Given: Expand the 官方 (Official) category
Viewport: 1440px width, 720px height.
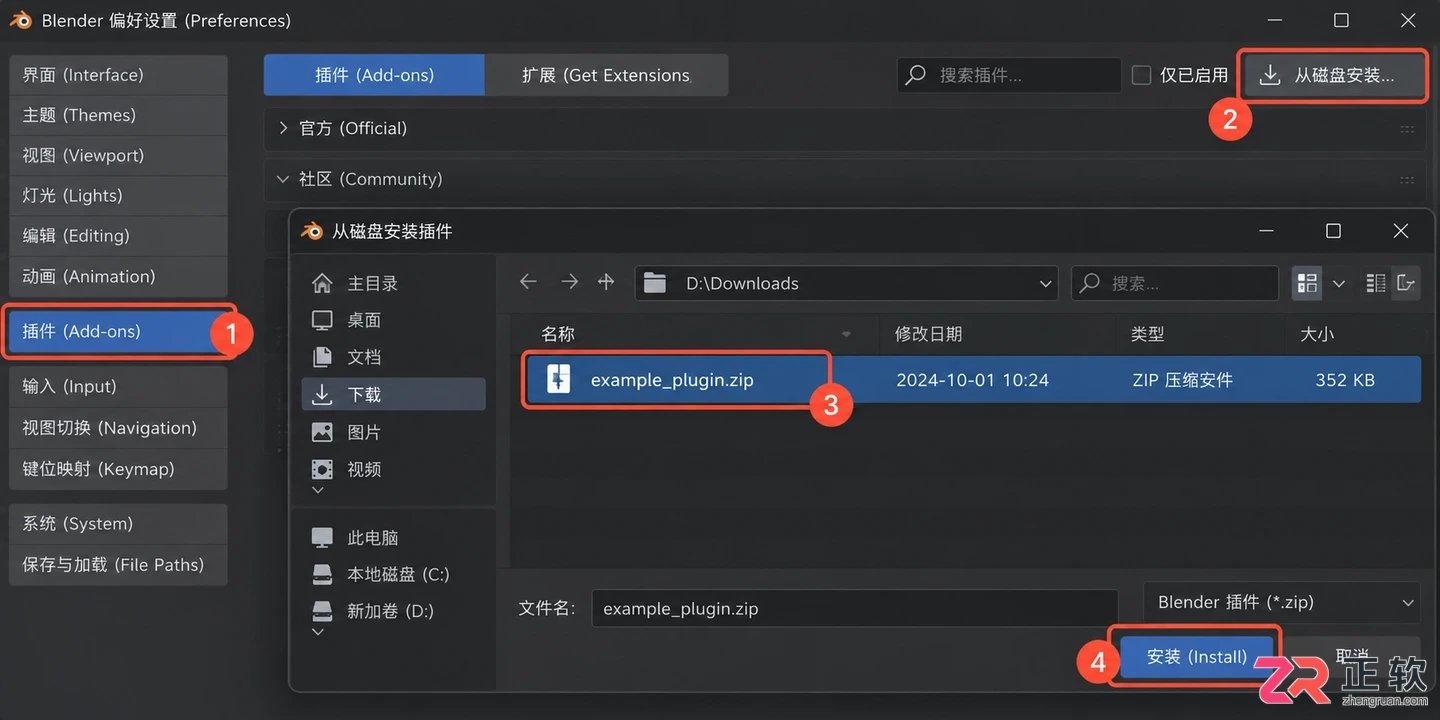Looking at the screenshot, I should click(x=284, y=128).
